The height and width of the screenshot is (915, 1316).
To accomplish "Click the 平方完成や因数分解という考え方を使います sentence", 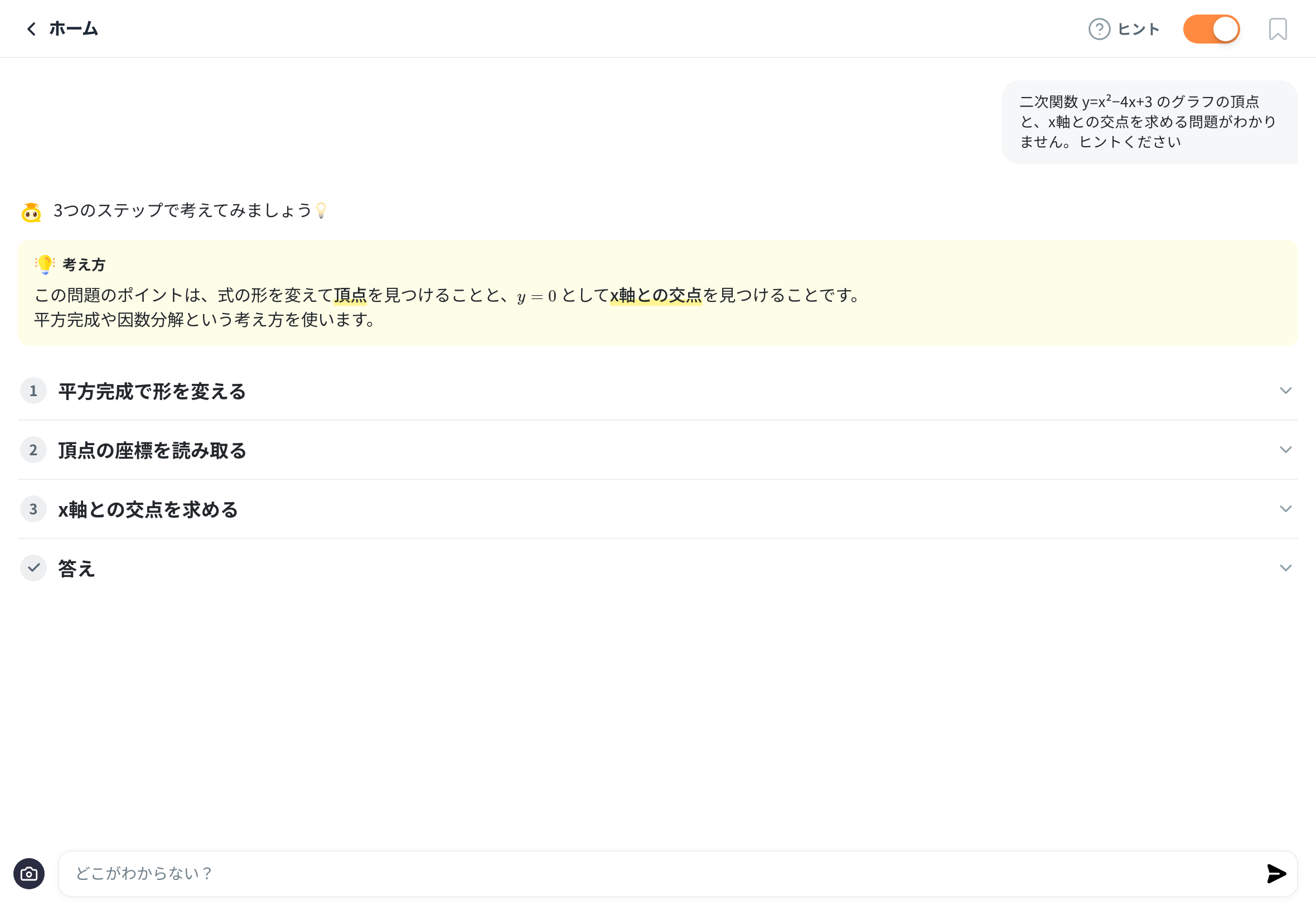I will click(x=205, y=320).
